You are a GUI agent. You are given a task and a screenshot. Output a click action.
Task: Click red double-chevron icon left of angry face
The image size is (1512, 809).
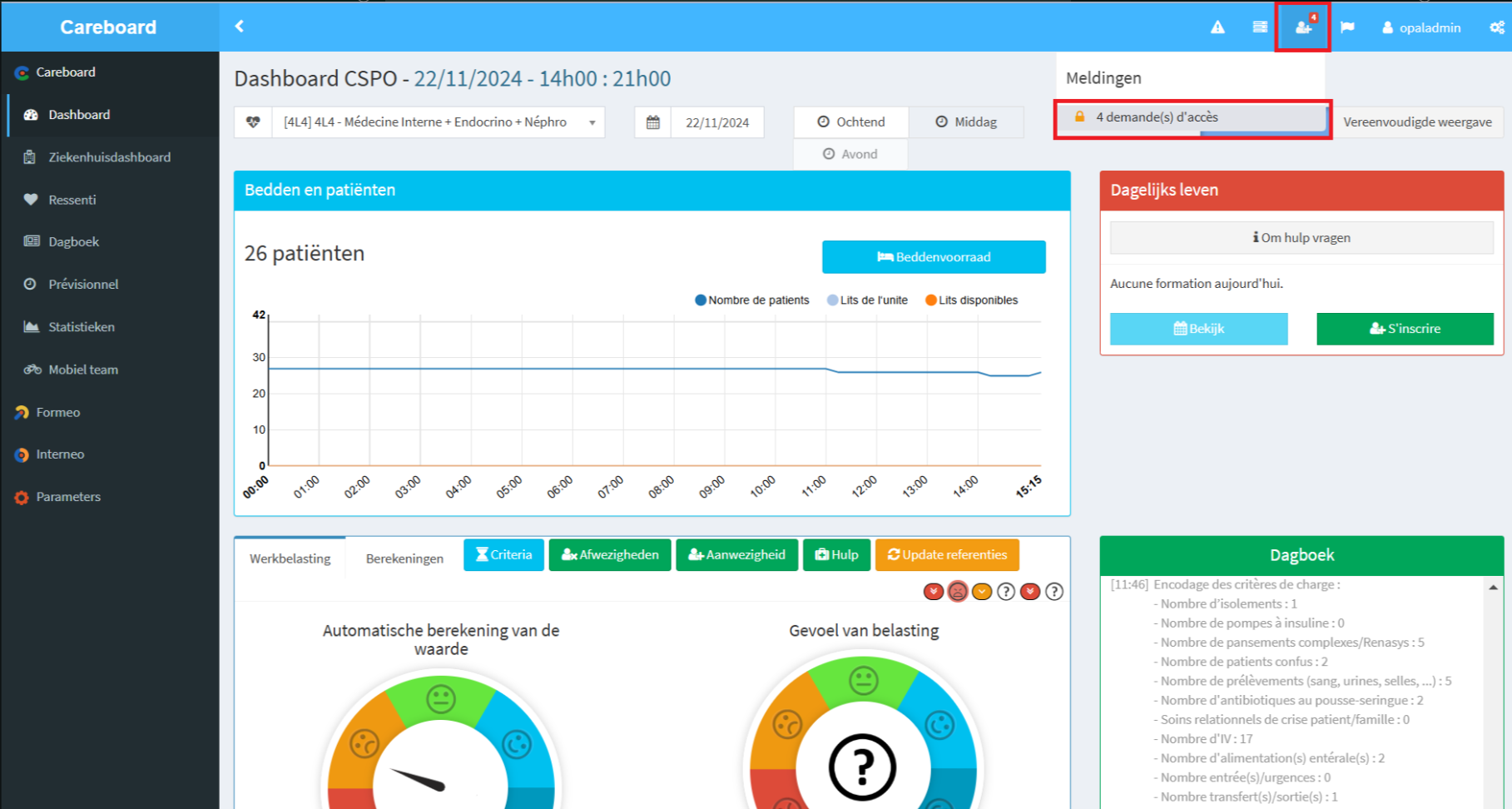coord(934,592)
